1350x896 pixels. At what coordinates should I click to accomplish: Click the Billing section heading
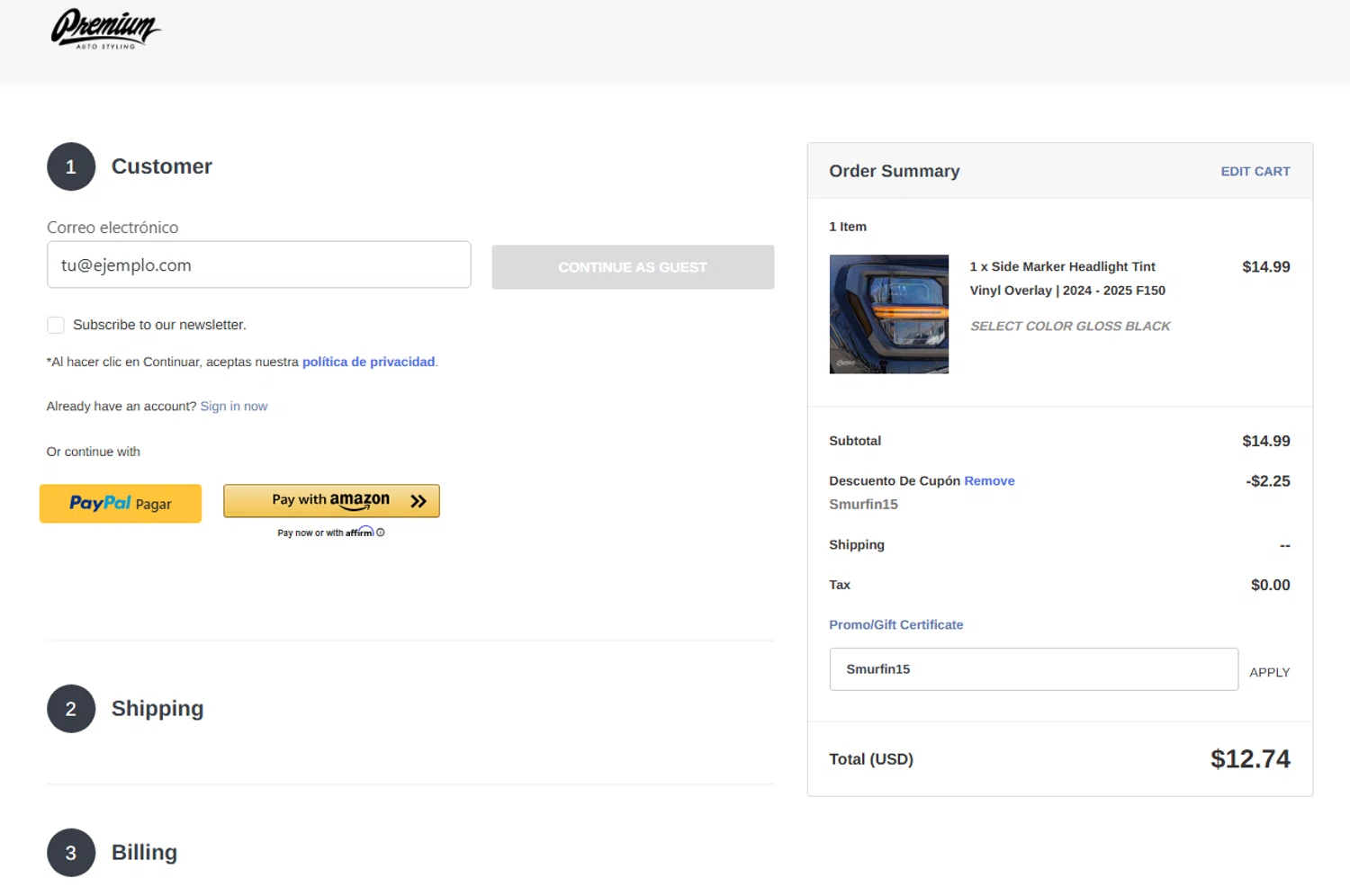pyautogui.click(x=144, y=853)
